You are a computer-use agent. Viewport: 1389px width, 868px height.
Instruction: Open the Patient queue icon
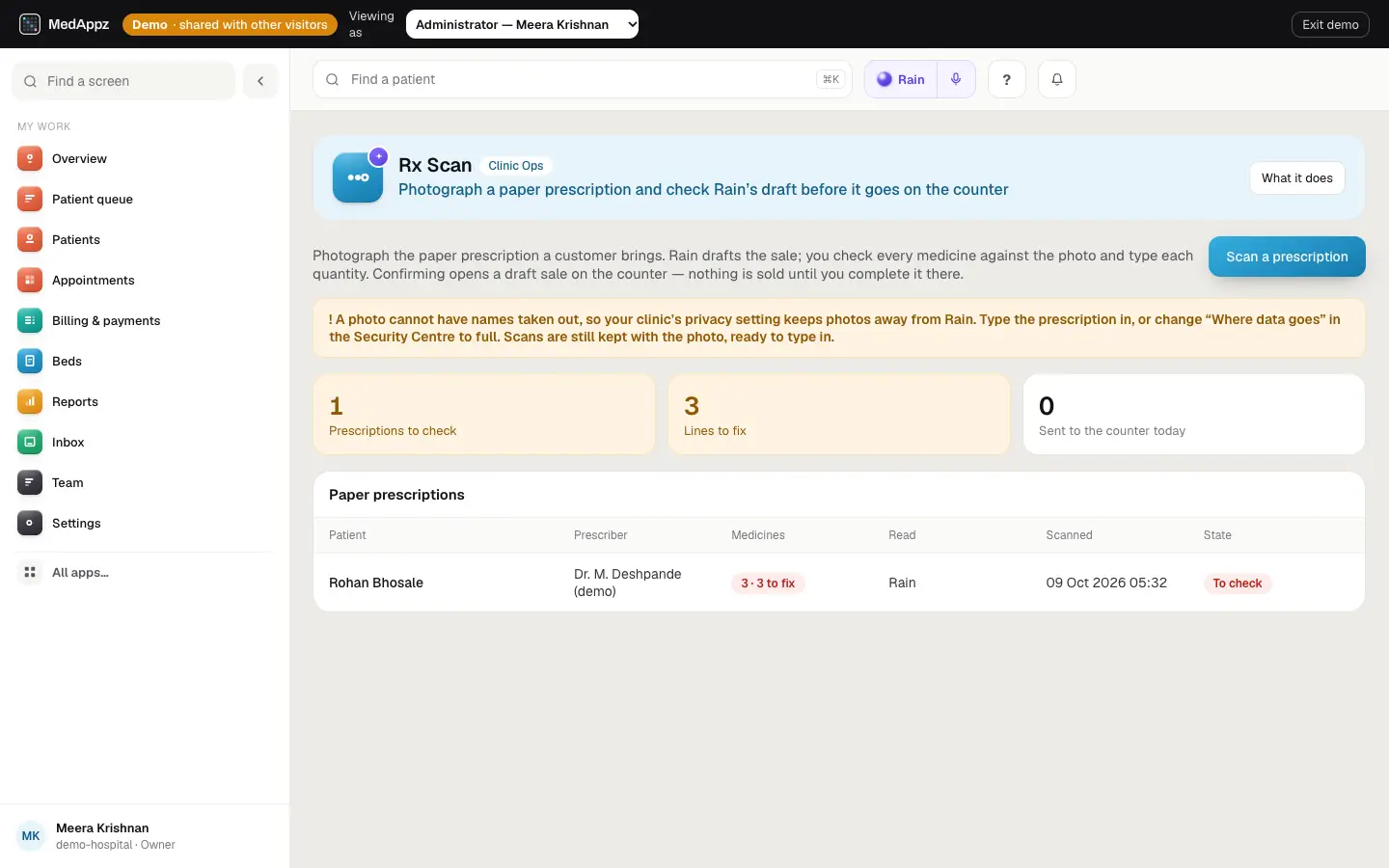click(x=30, y=200)
